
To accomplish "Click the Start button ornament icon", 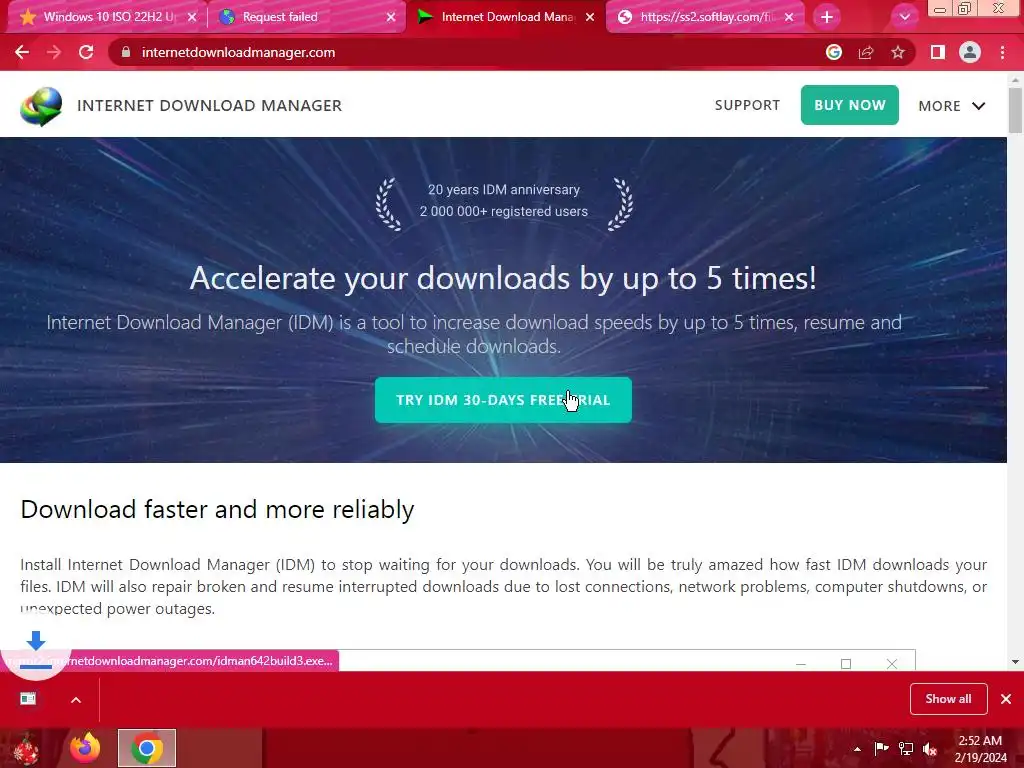I will click(x=25, y=748).
